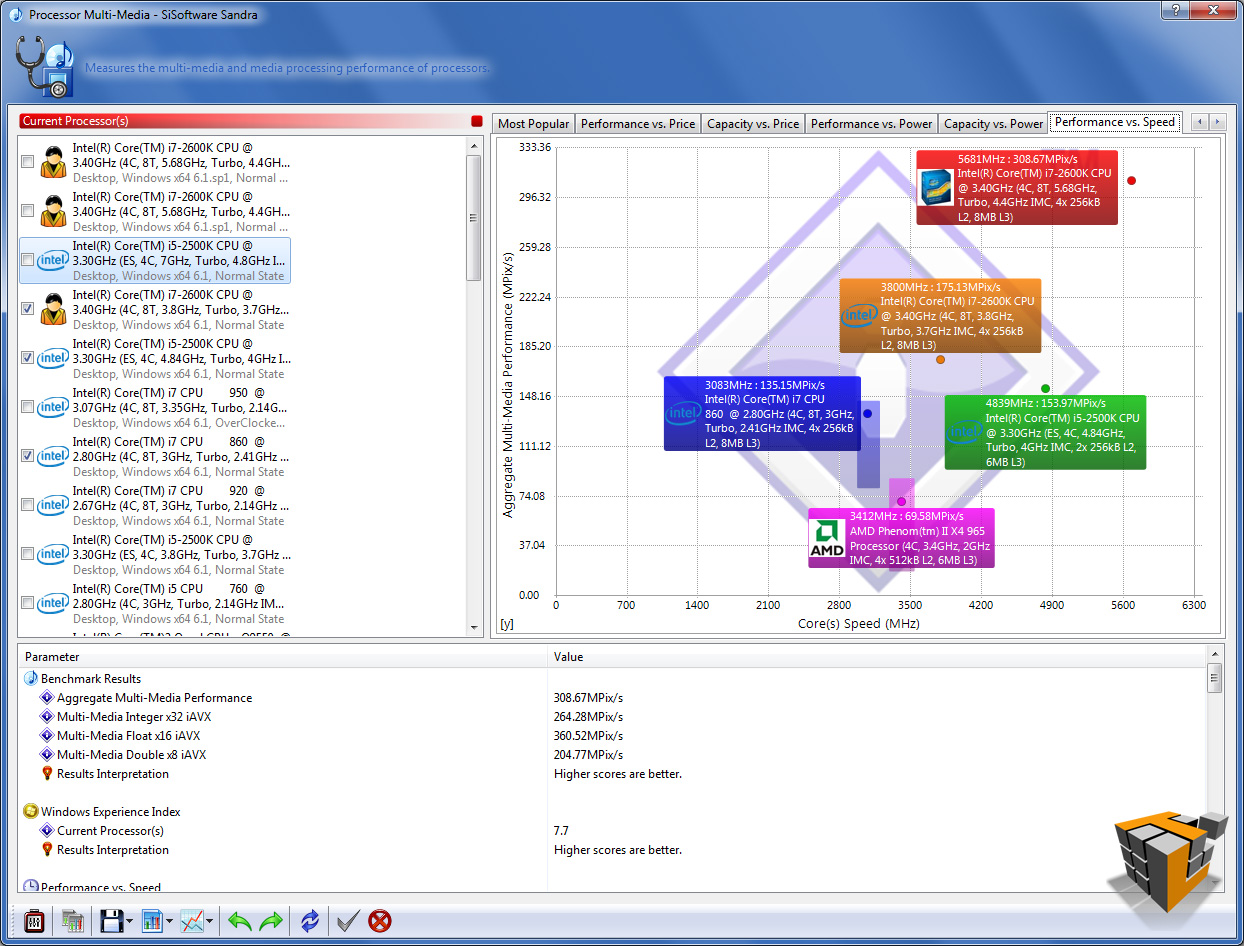Click the processor list scrollbar thumb

[475, 217]
